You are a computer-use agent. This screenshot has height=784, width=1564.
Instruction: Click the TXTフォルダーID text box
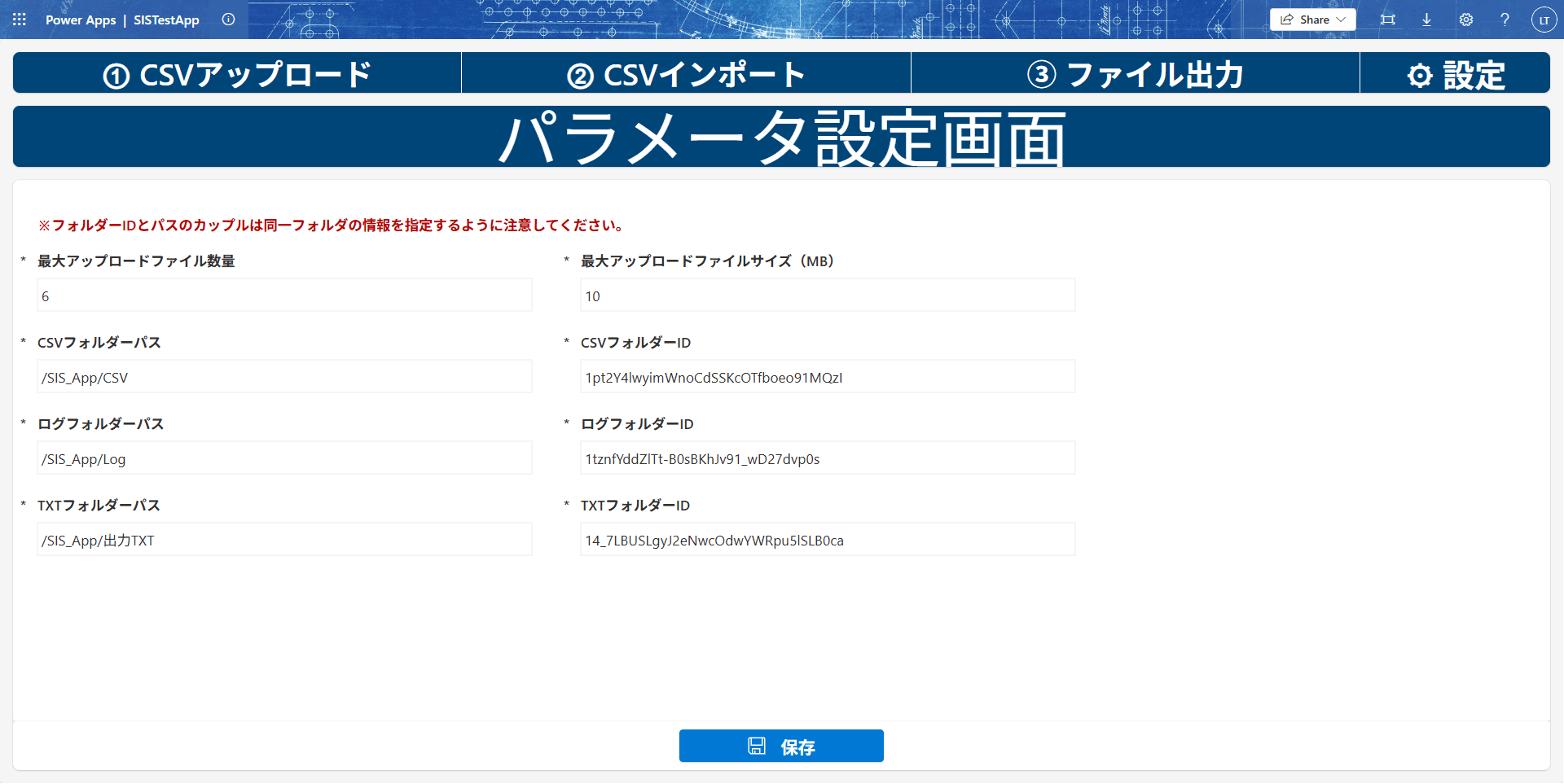tap(828, 540)
